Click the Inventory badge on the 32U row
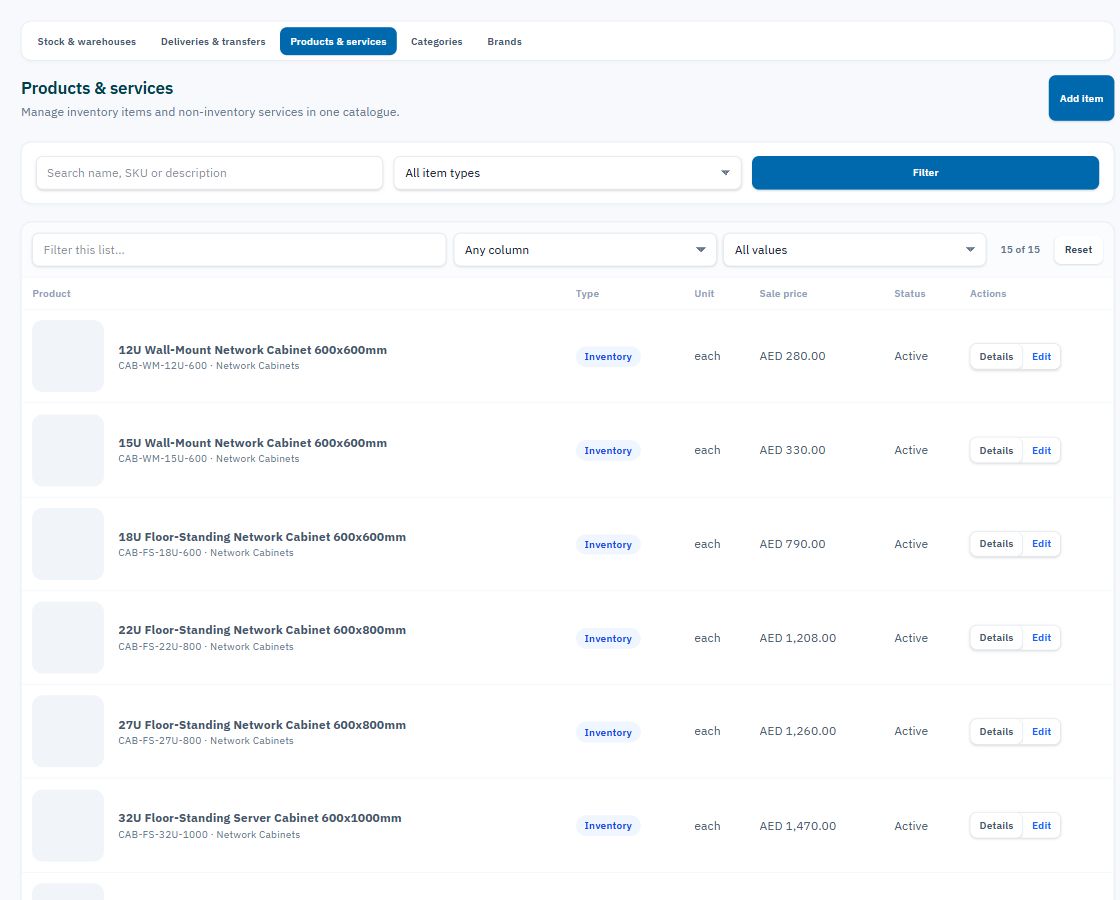The width and height of the screenshot is (1120, 900). (608, 826)
